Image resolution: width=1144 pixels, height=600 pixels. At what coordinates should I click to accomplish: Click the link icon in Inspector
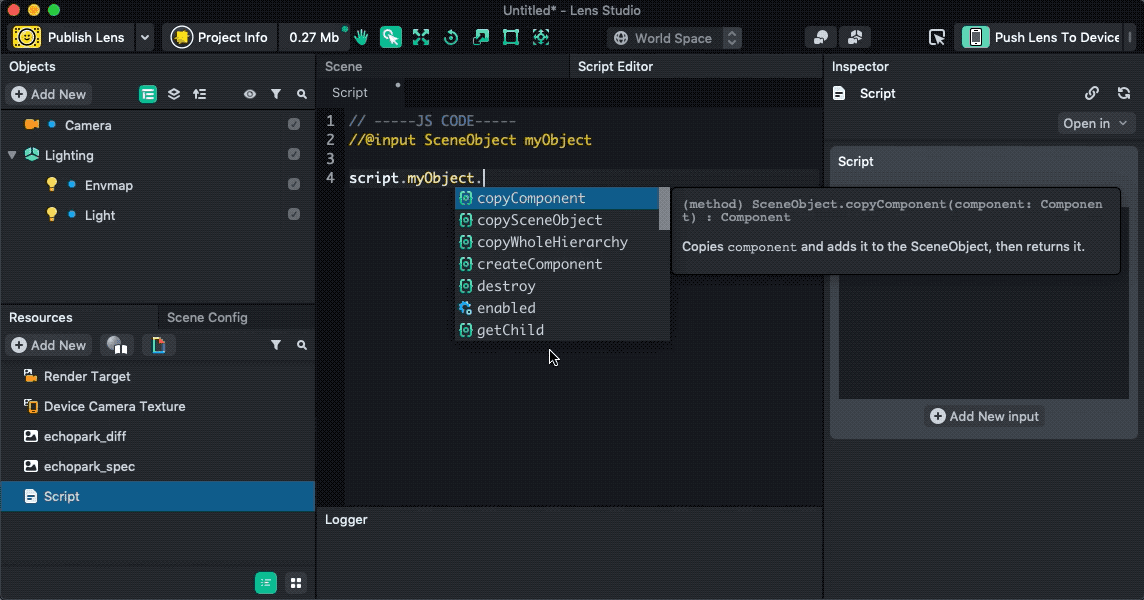(1091, 93)
